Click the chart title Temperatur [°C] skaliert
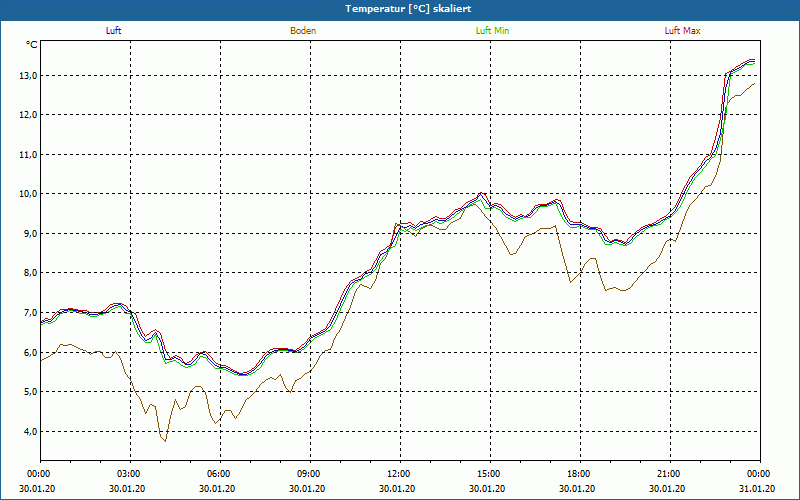The image size is (800, 500). (408, 9)
